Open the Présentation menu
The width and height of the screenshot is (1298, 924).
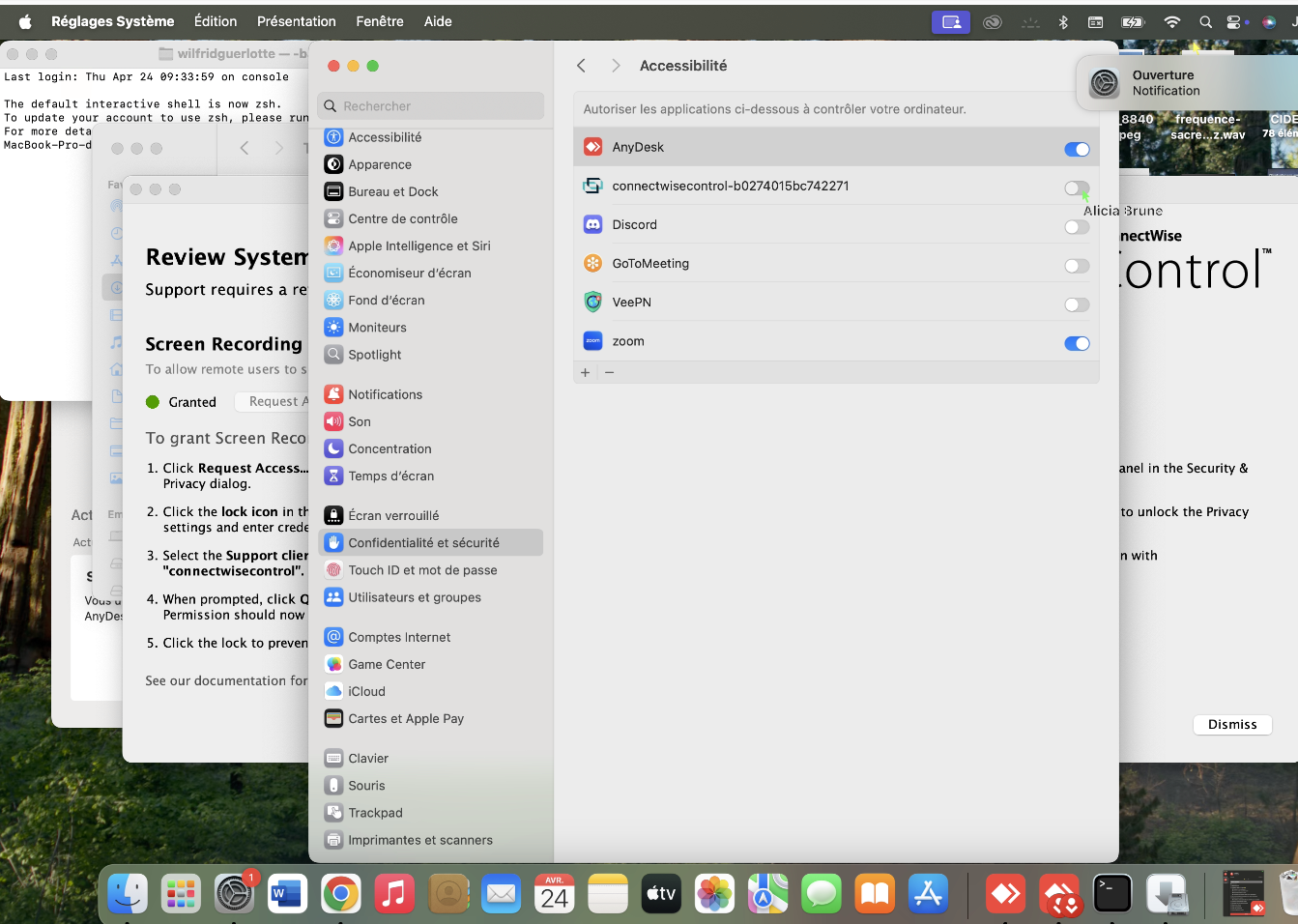[x=296, y=21]
